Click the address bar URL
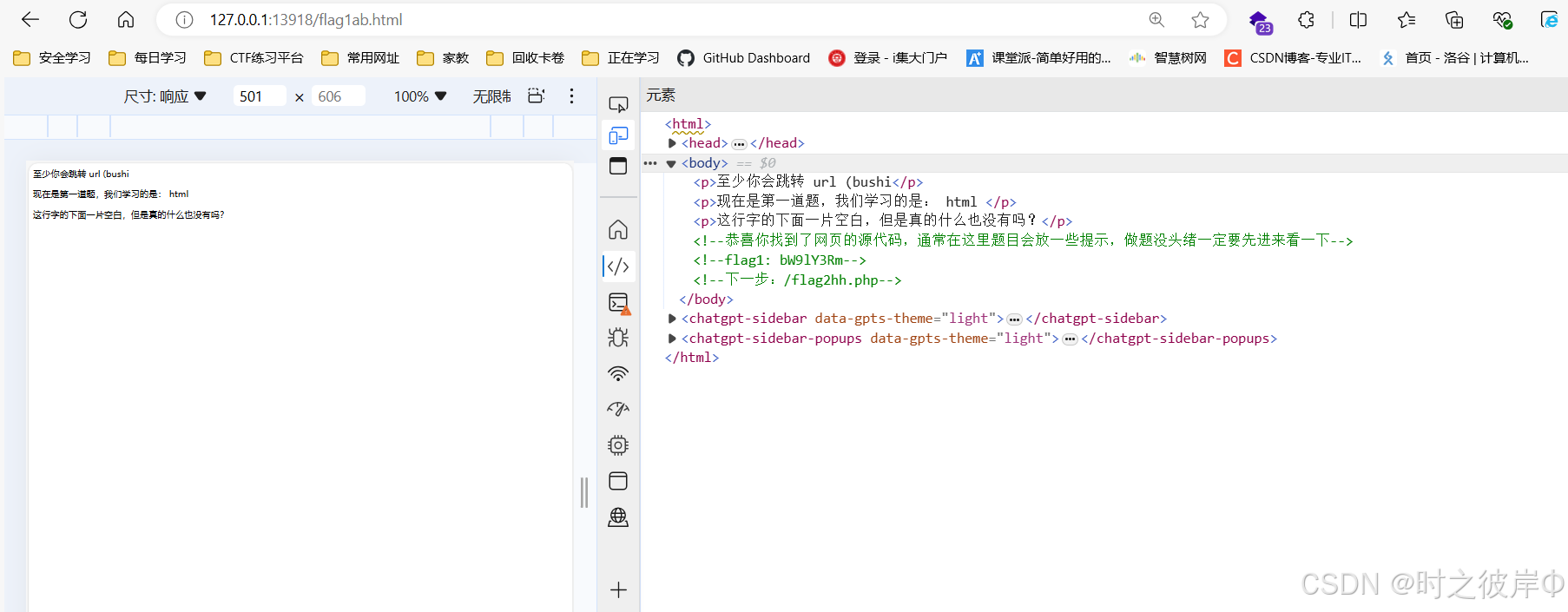The height and width of the screenshot is (612, 1568). click(x=306, y=20)
